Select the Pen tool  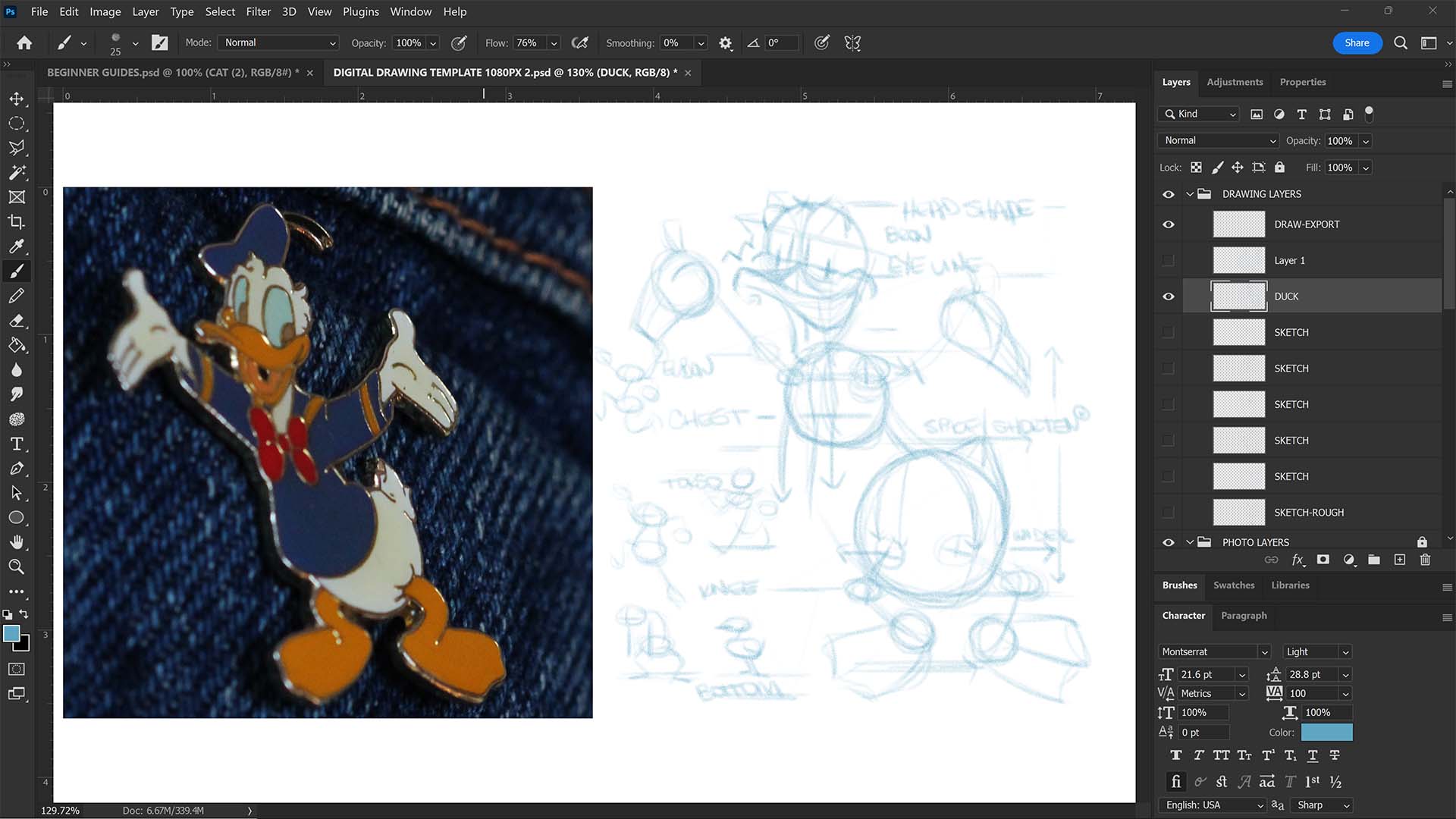coord(17,468)
